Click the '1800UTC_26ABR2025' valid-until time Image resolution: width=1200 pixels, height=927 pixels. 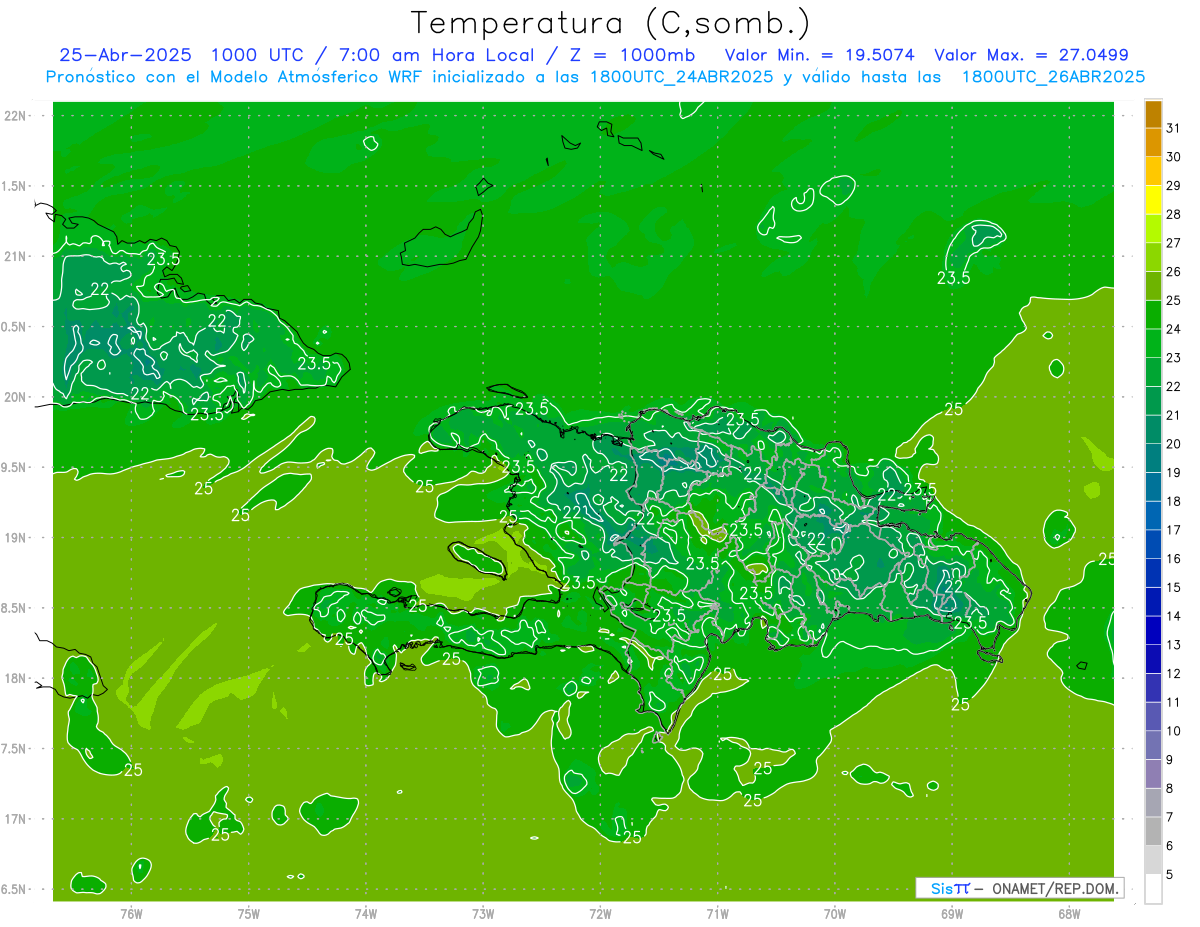tap(1053, 77)
